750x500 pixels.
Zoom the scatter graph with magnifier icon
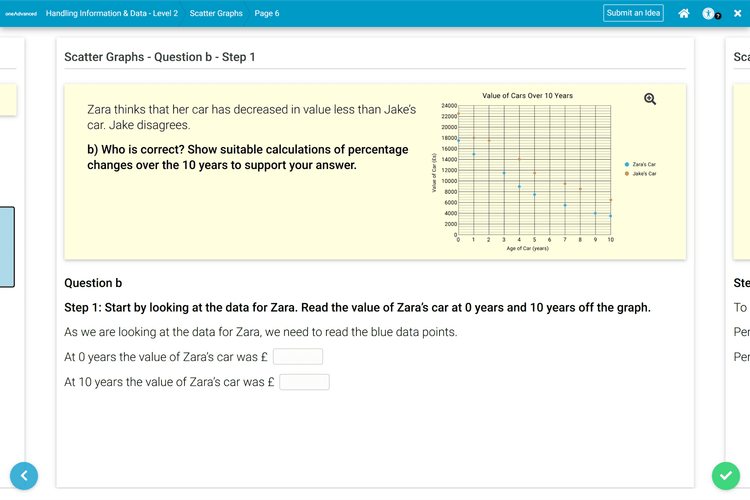650,98
